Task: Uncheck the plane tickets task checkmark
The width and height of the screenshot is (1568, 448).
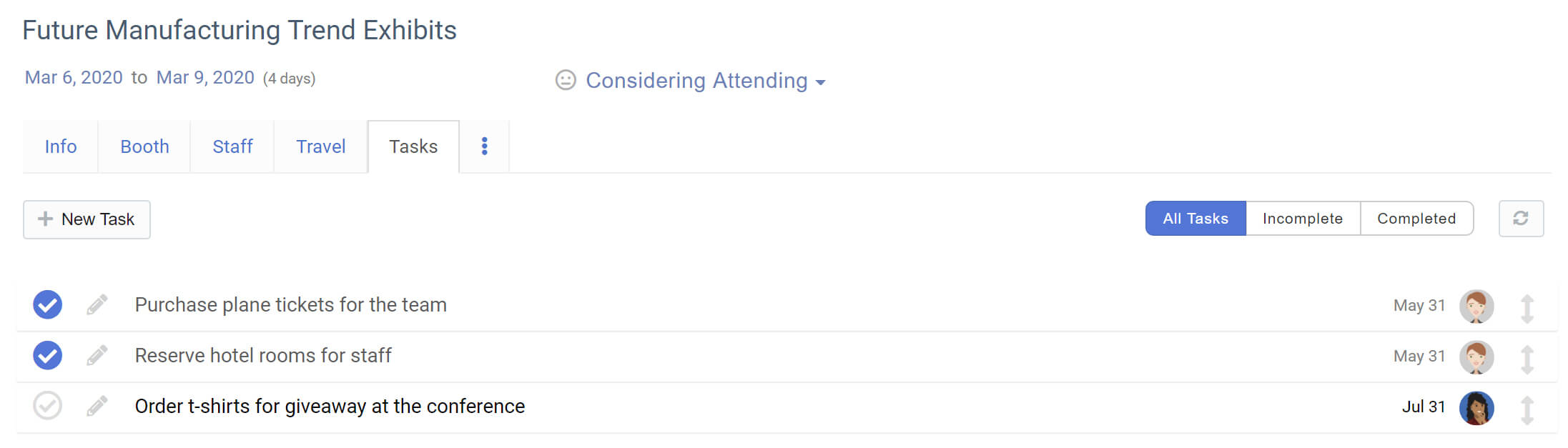Action: click(x=47, y=305)
